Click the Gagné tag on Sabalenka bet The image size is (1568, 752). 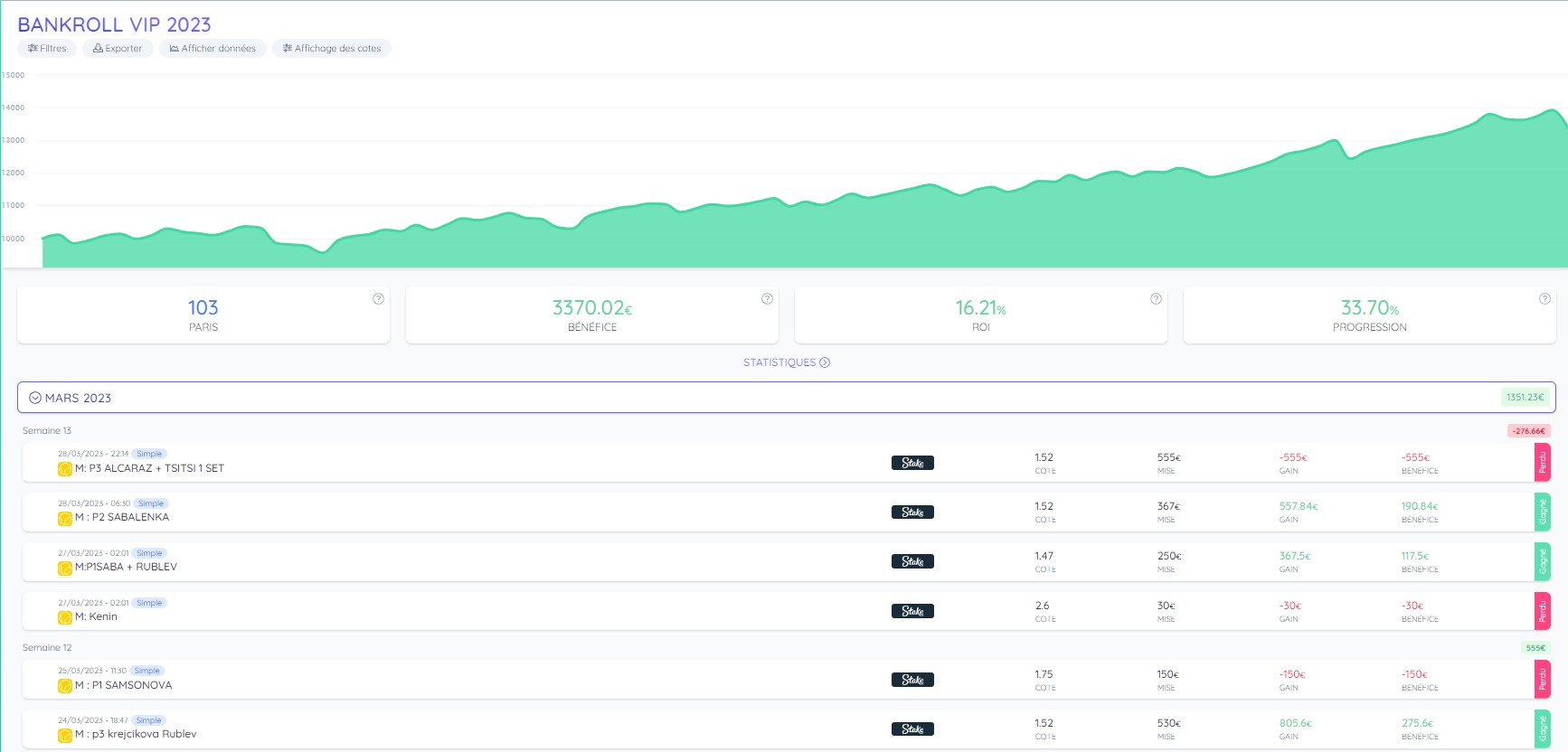tap(1543, 512)
